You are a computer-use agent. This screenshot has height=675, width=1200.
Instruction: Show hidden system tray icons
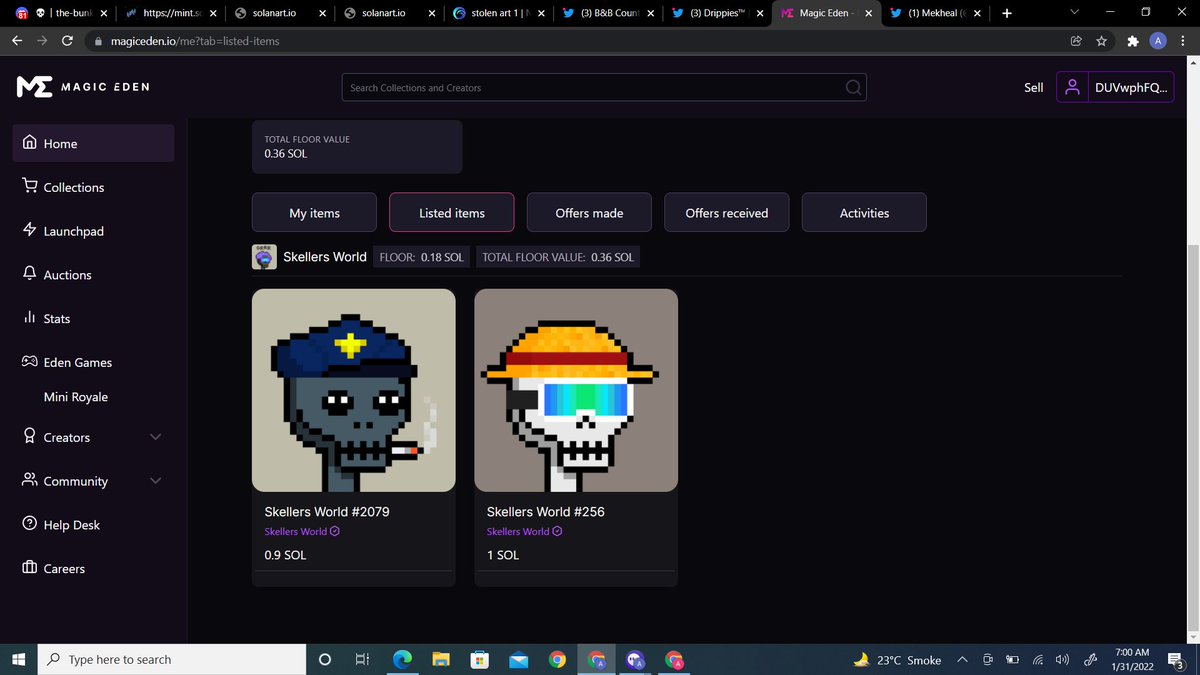pos(962,660)
